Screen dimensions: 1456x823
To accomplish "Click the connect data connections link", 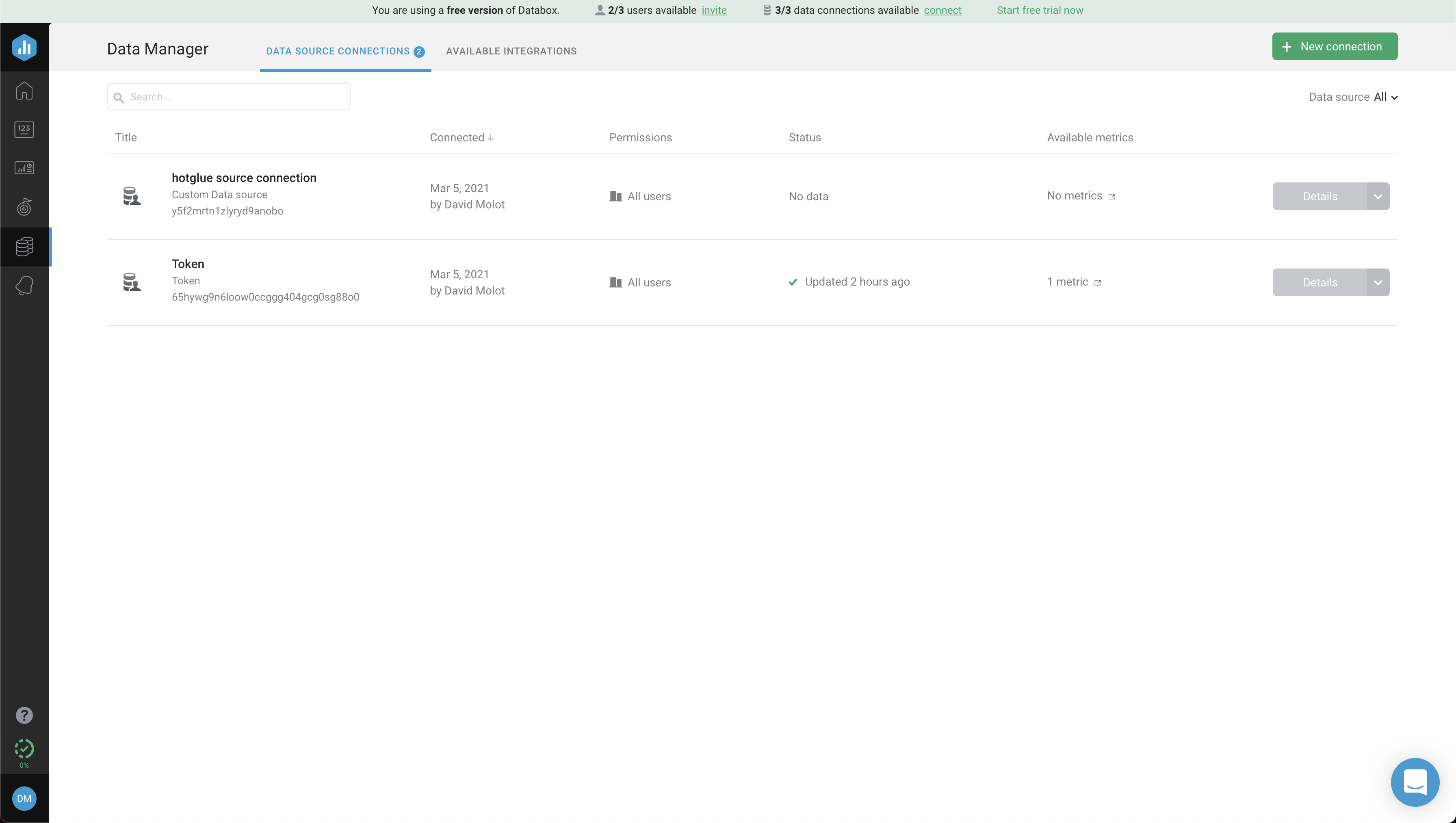I will point(942,10).
